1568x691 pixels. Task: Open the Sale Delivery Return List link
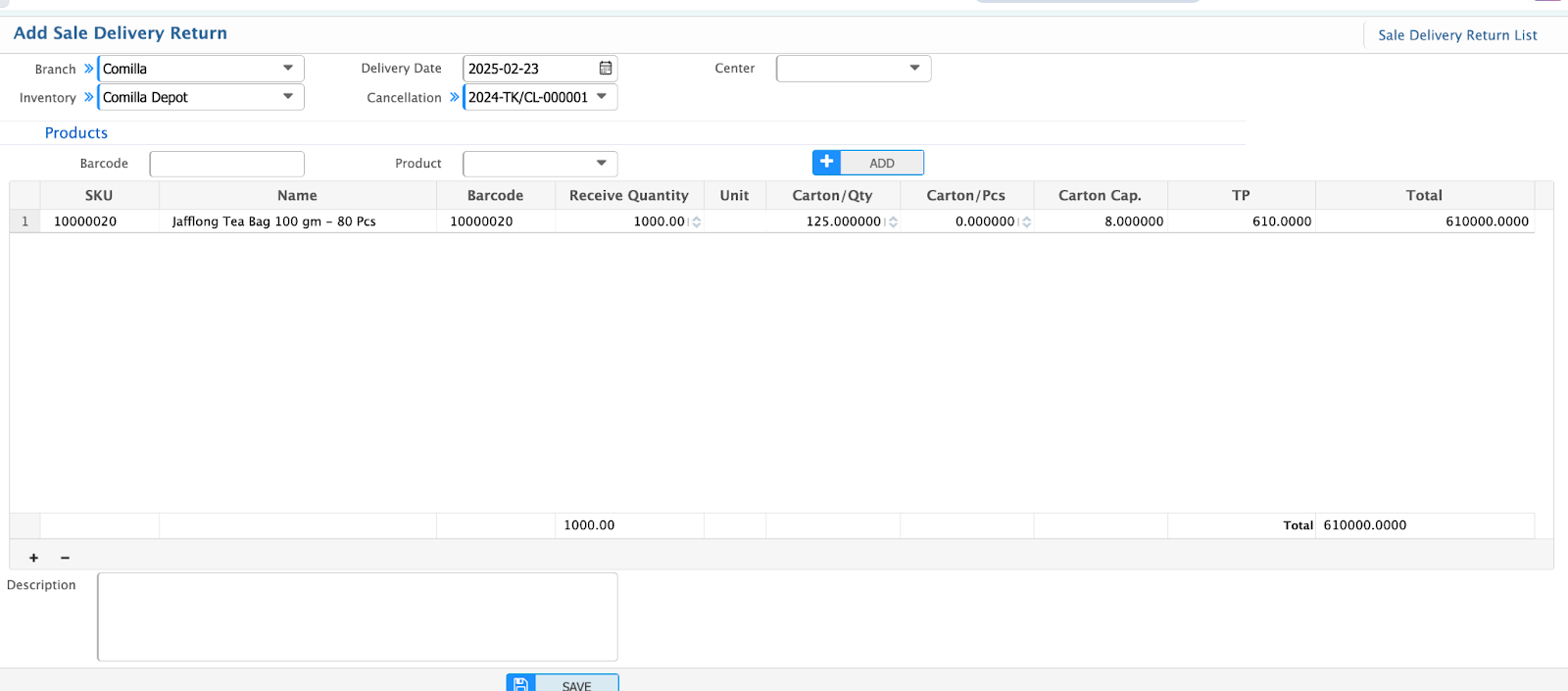[x=1457, y=35]
